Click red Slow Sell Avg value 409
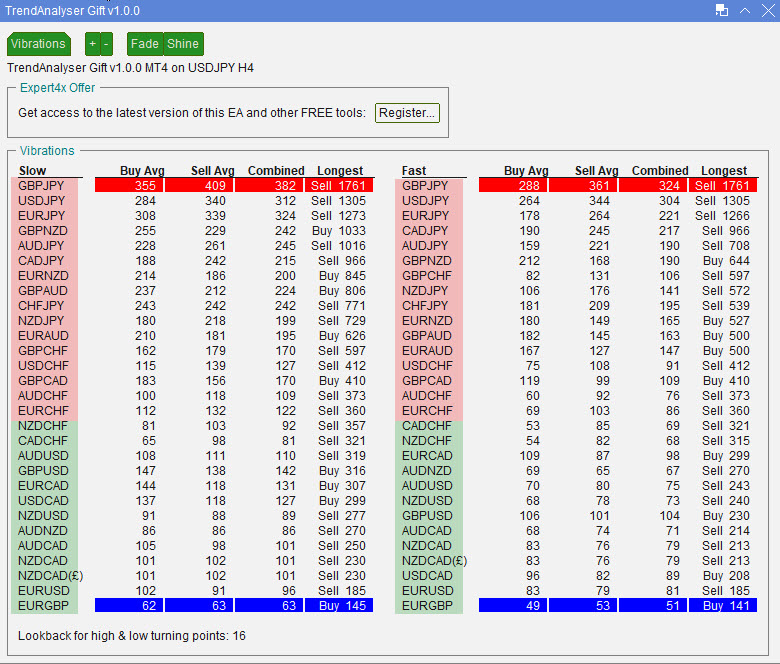 199,186
